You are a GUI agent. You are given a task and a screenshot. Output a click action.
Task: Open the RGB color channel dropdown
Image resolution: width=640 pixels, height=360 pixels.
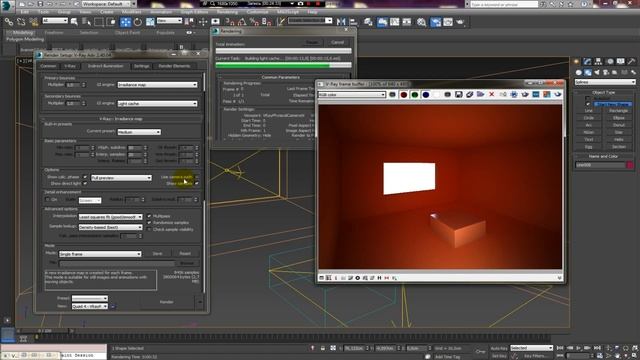tap(351, 95)
